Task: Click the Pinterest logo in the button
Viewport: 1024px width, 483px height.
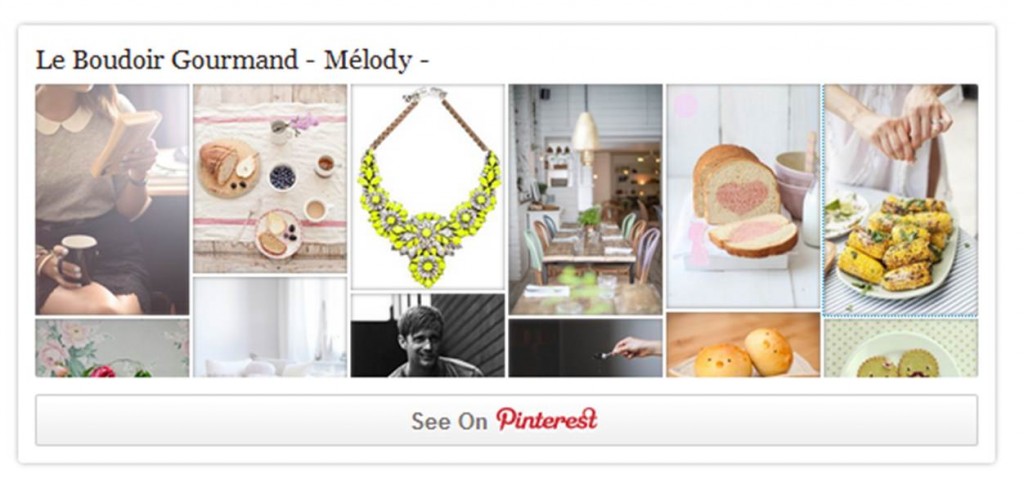Action: (x=547, y=420)
